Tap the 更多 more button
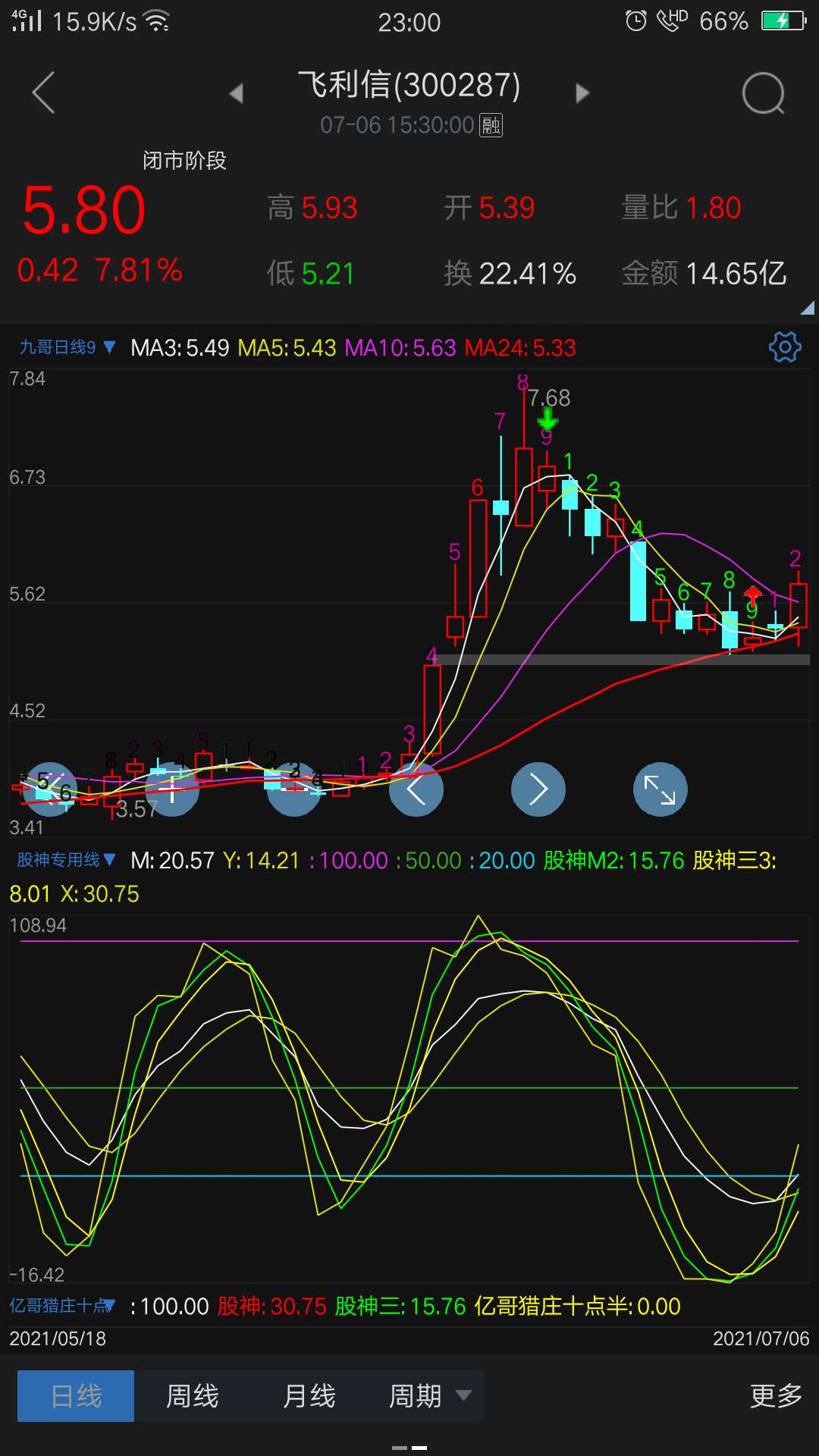This screenshot has height=1456, width=819. pyautogui.click(x=776, y=1396)
